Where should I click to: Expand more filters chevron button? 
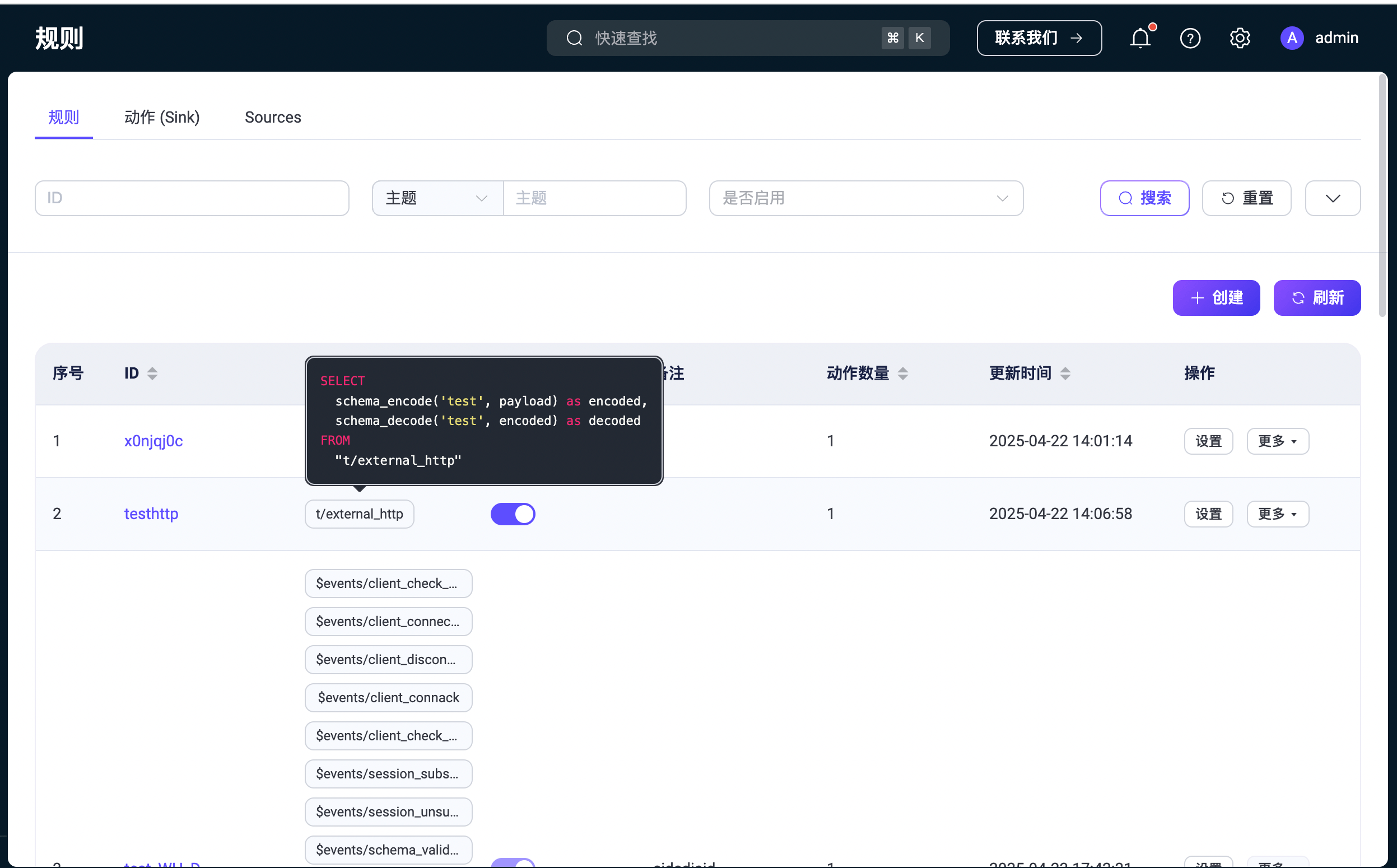point(1332,198)
